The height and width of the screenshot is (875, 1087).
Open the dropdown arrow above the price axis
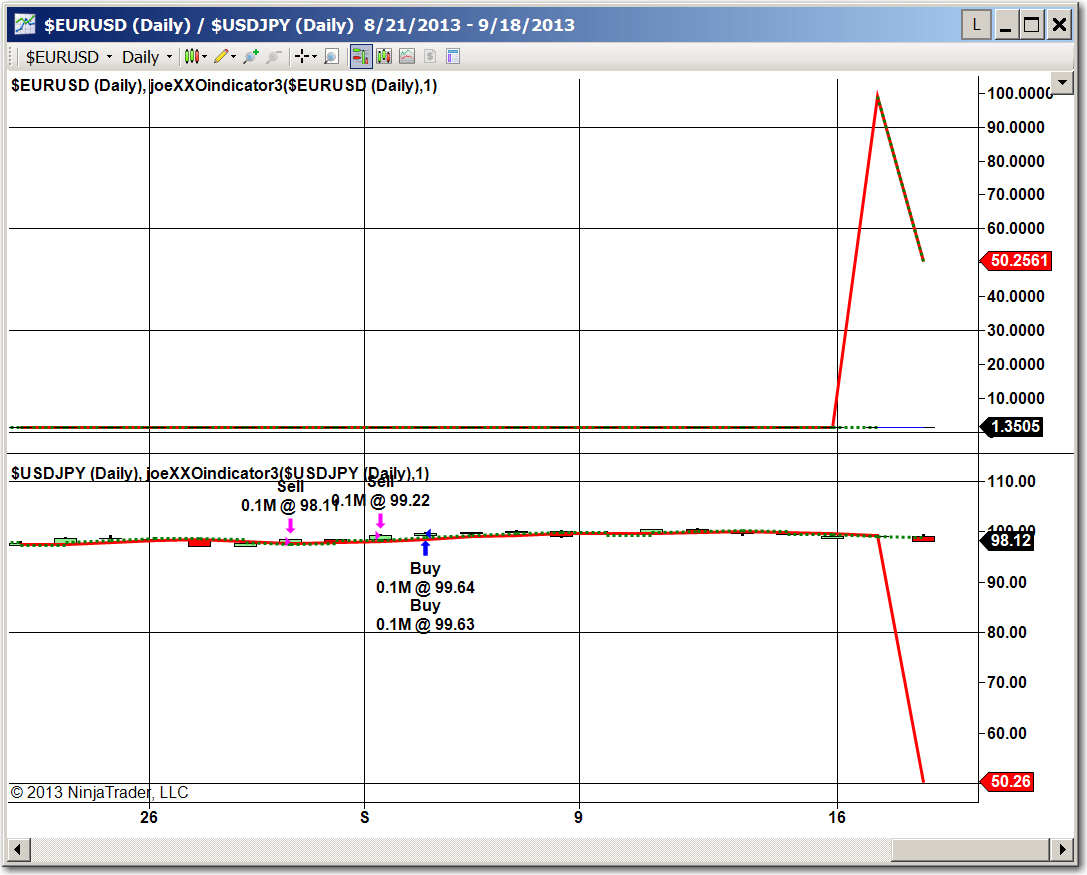tap(1062, 84)
